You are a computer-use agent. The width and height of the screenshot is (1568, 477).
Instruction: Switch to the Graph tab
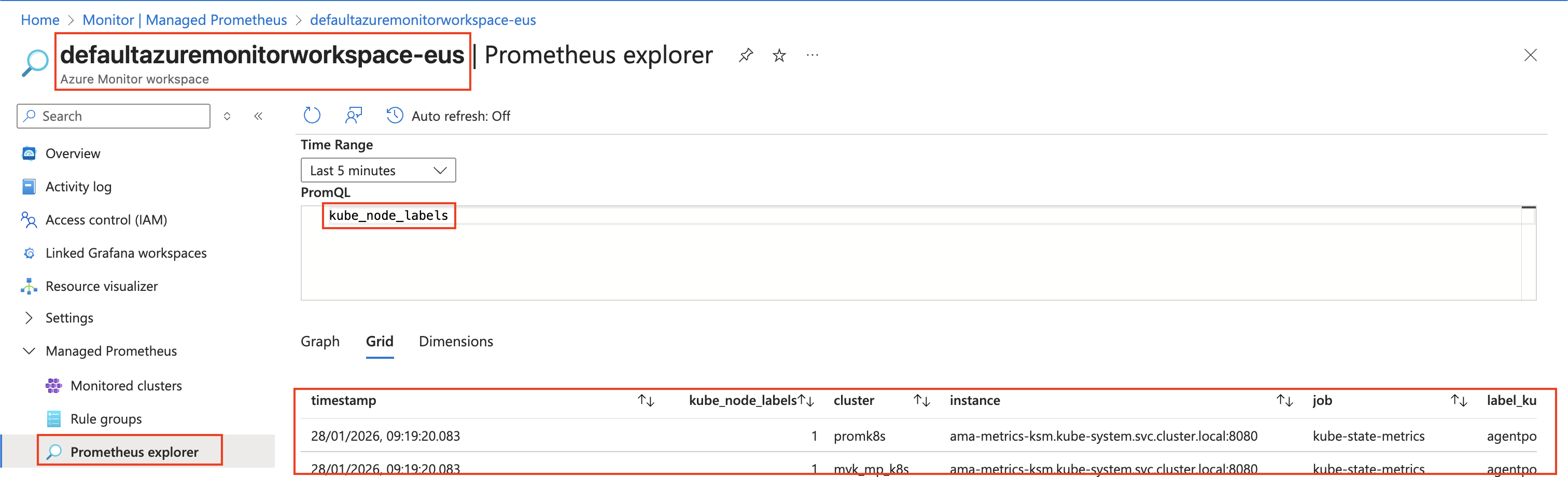pyautogui.click(x=320, y=342)
